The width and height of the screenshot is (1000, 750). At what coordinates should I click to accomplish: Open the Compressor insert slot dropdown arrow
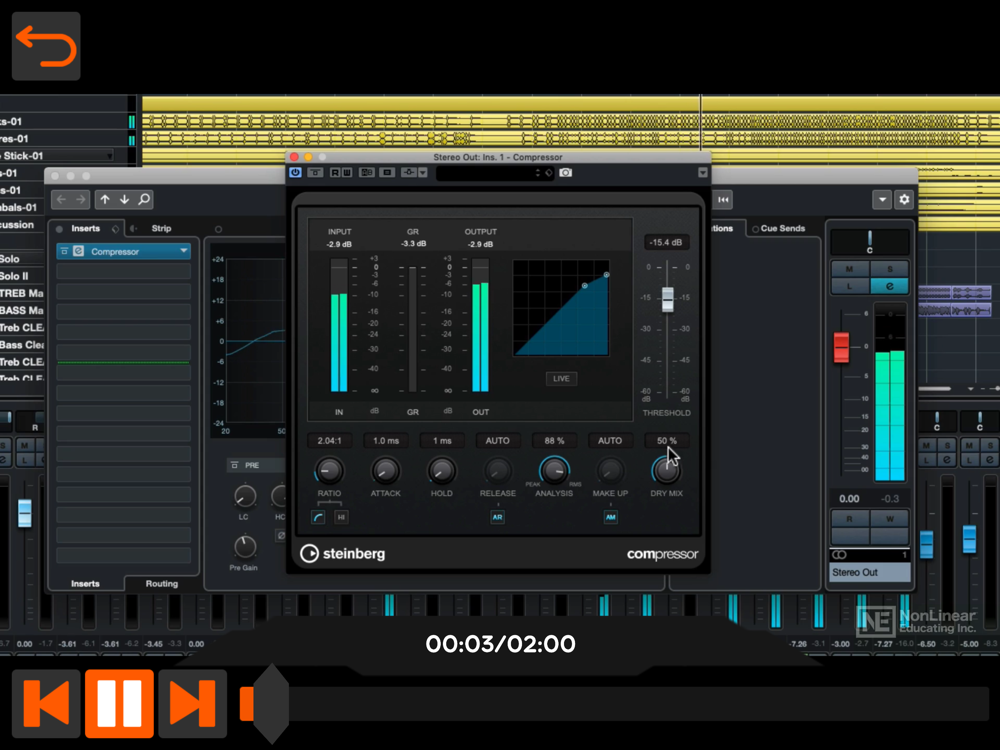click(184, 251)
